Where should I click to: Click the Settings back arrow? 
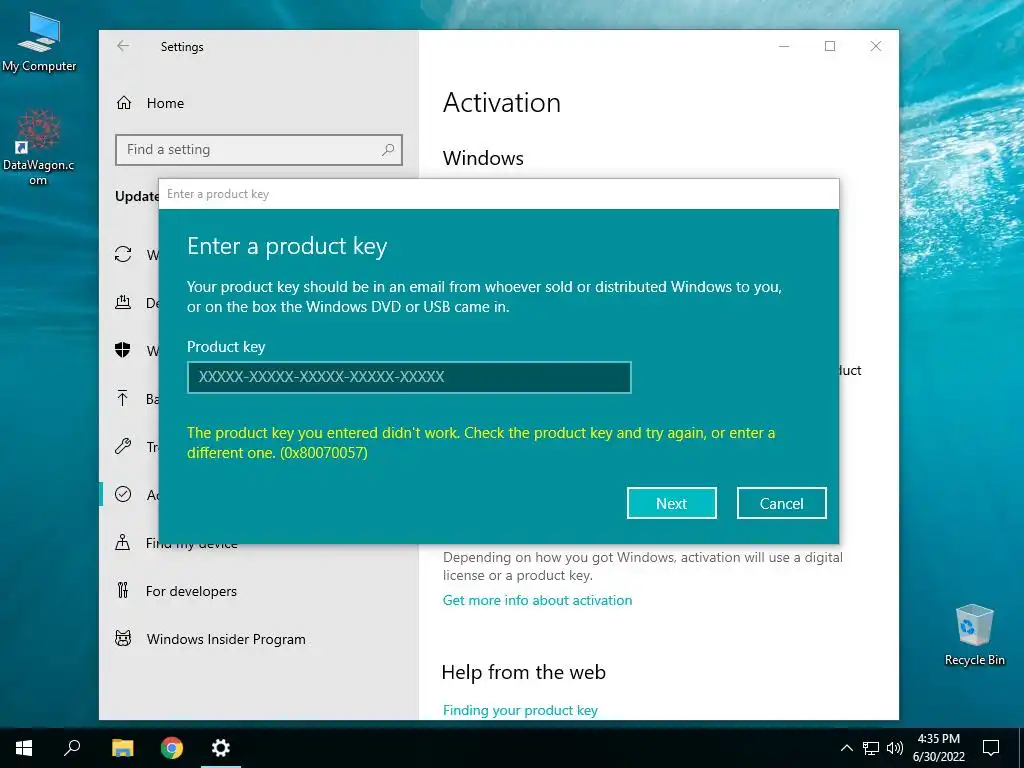tap(123, 46)
